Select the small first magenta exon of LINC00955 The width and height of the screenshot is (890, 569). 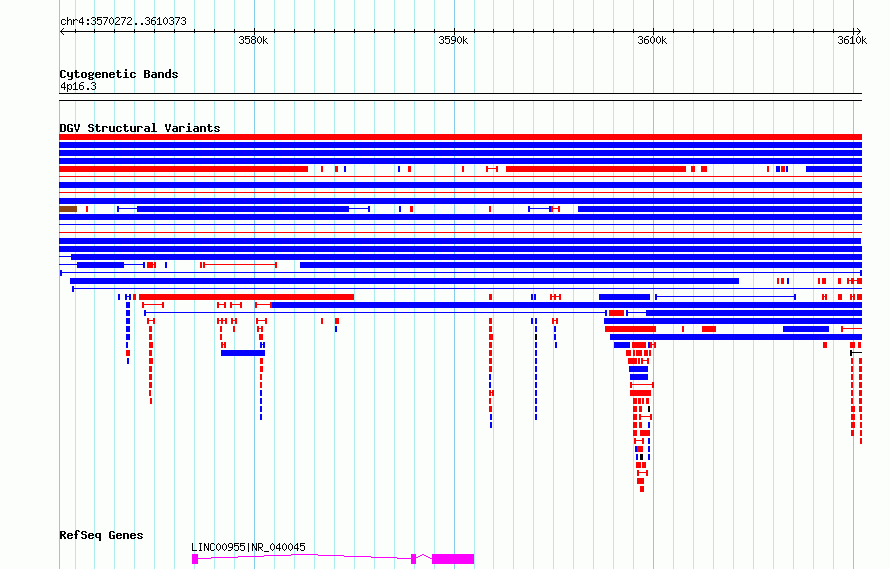click(195, 559)
